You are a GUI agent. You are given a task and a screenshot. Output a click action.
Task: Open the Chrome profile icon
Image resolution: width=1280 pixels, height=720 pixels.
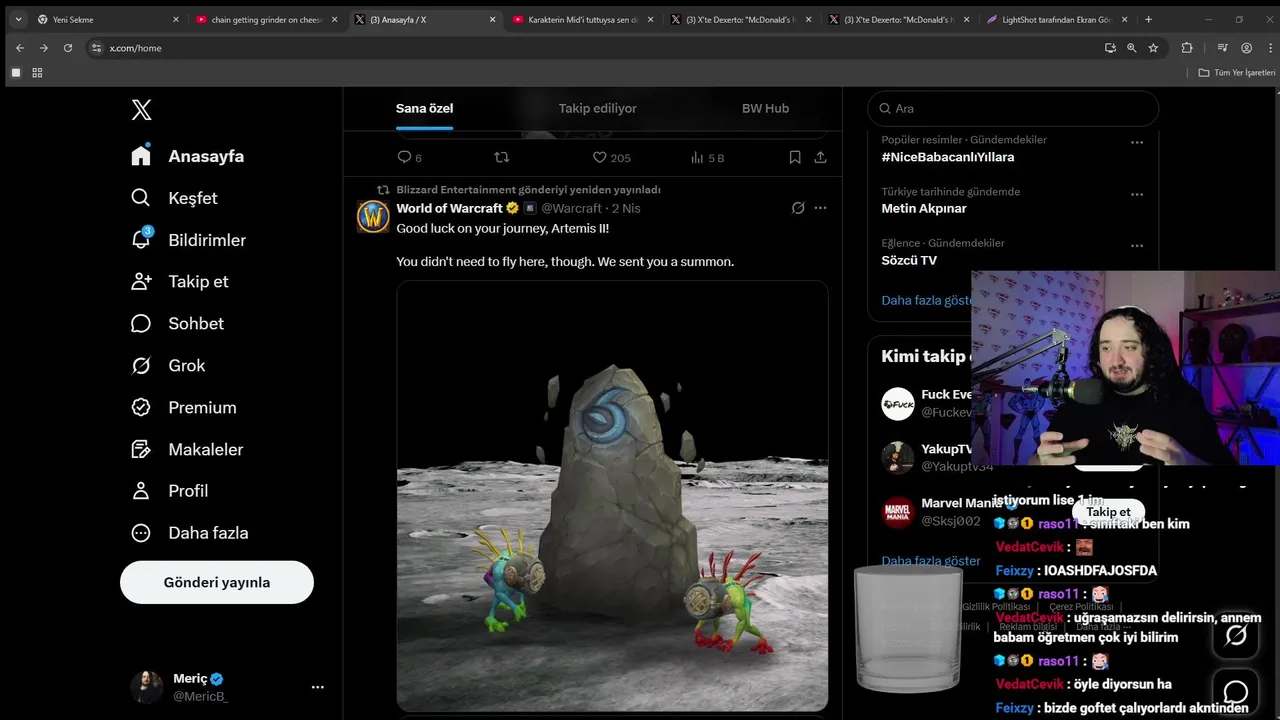[x=1246, y=48]
